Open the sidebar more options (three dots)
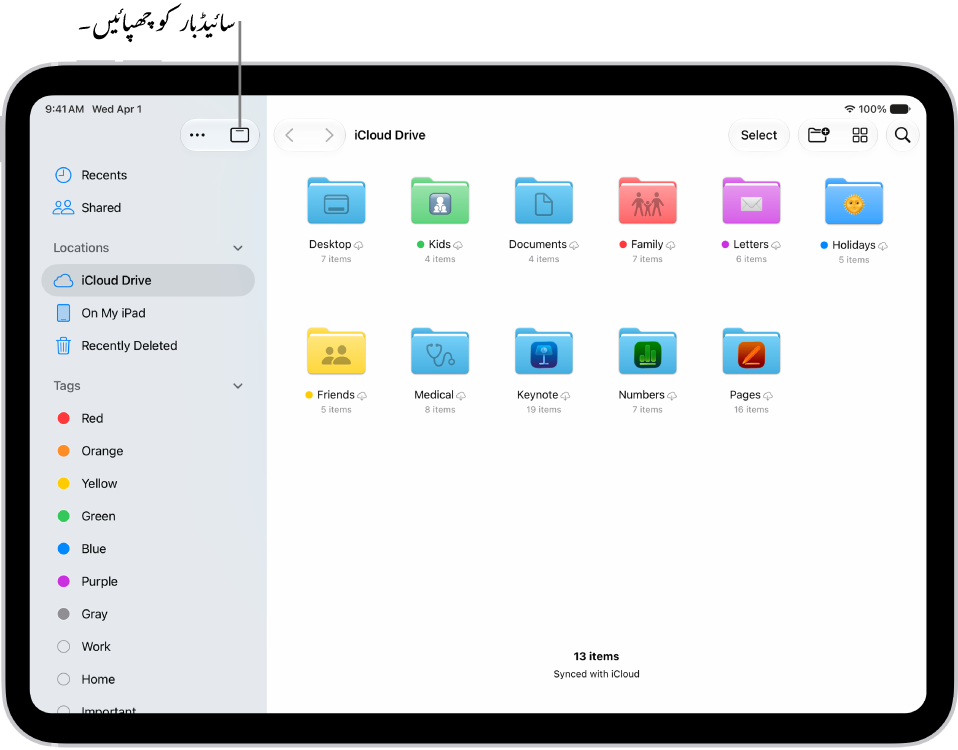The height and width of the screenshot is (750, 958). (x=197, y=135)
